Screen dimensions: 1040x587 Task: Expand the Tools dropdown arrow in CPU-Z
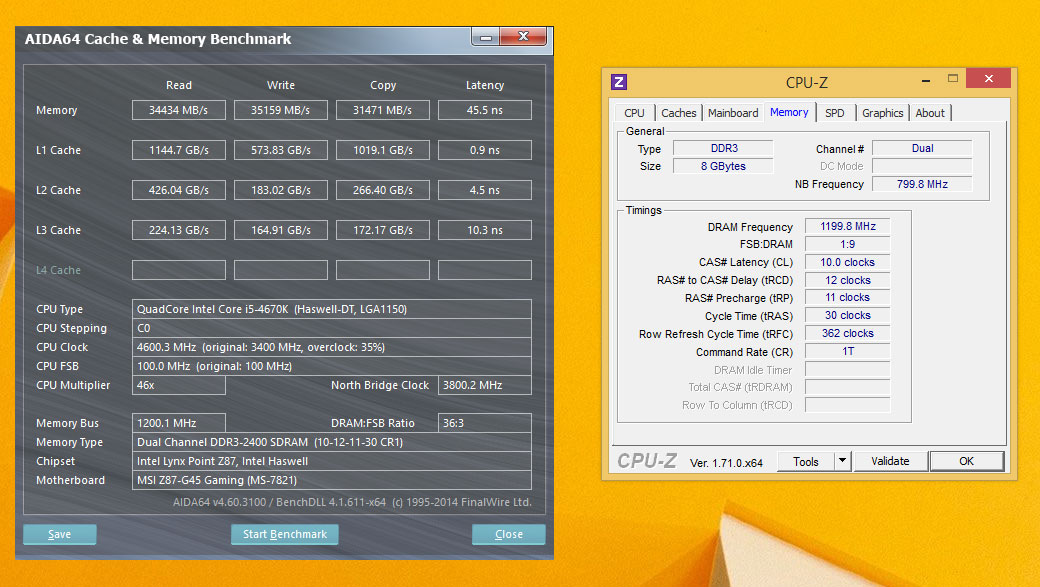point(842,461)
